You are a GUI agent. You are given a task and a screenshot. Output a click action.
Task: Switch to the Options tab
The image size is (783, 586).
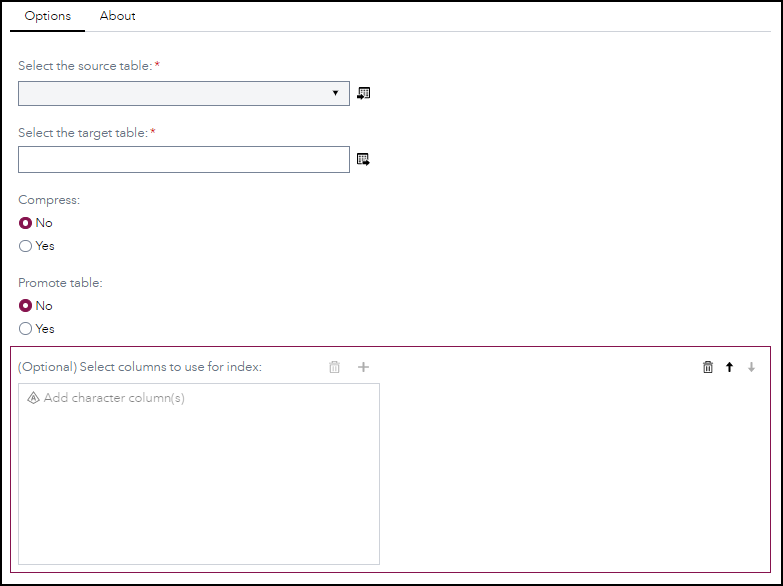[47, 16]
